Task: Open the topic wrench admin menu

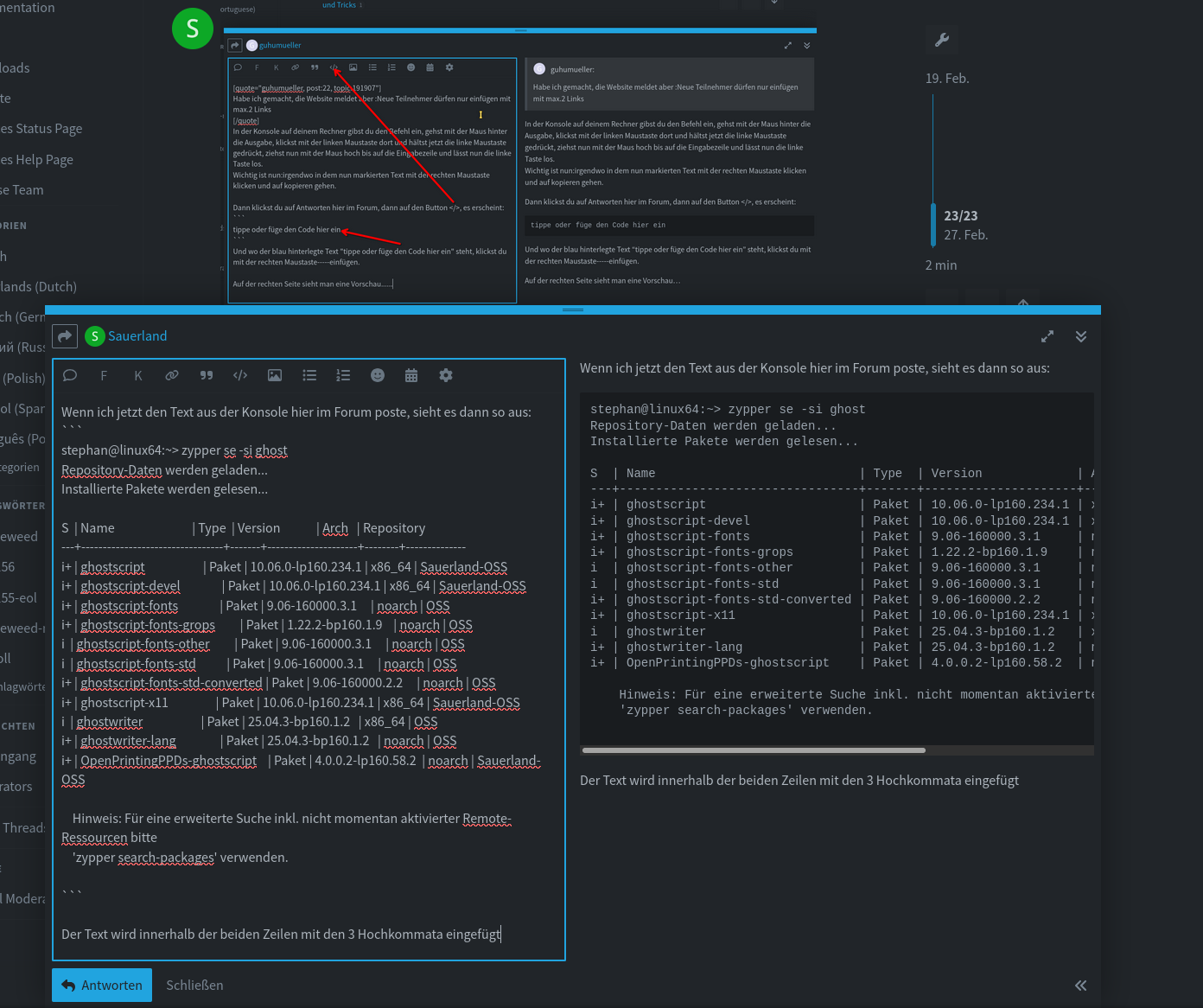Action: [942, 40]
